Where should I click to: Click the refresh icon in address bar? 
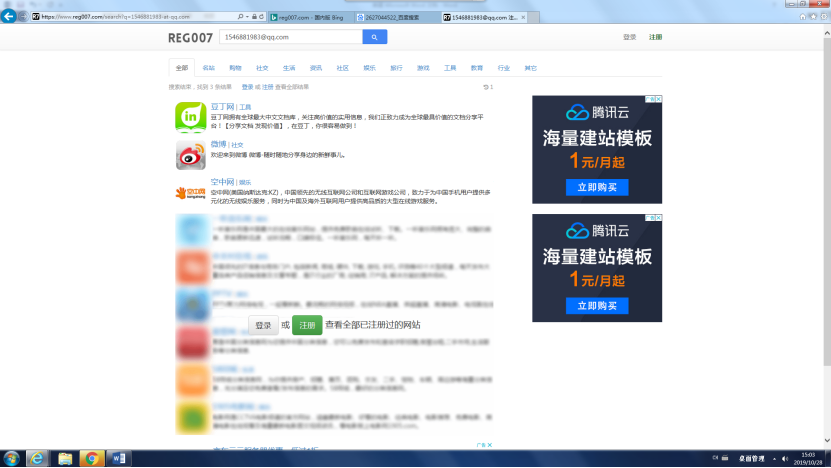[x=261, y=17]
